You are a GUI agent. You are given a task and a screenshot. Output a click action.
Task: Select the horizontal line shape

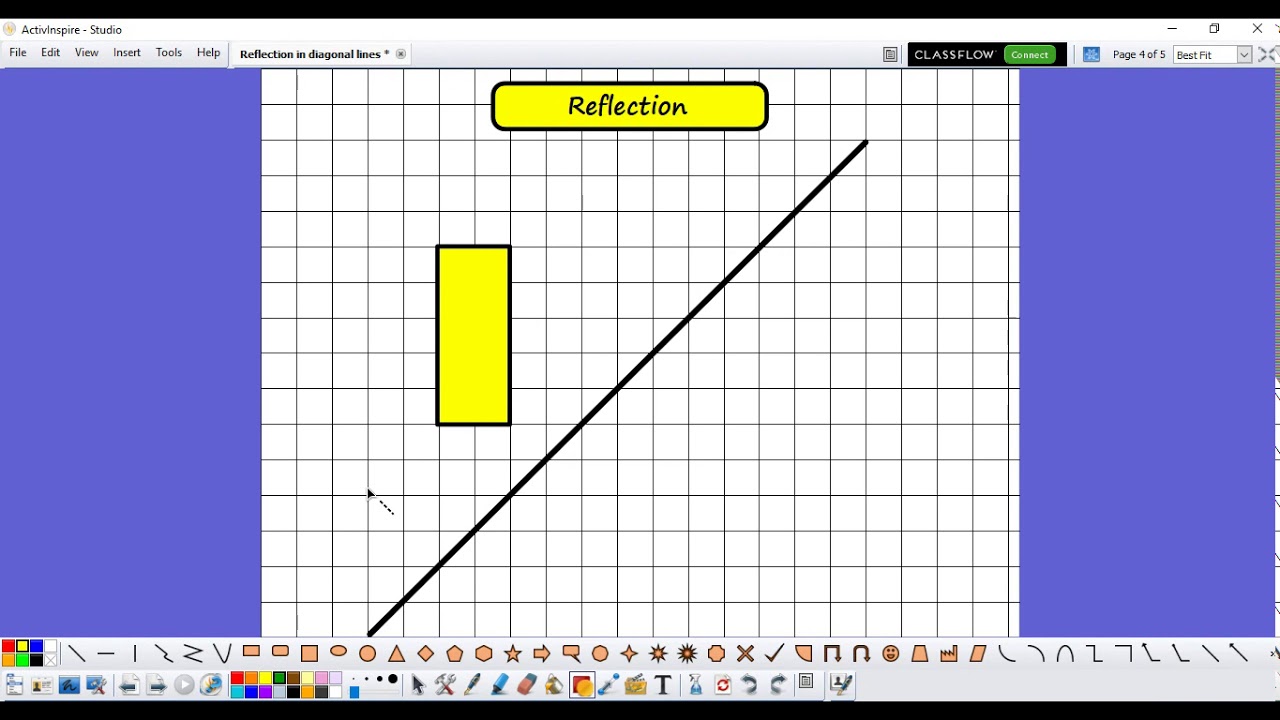(106, 654)
